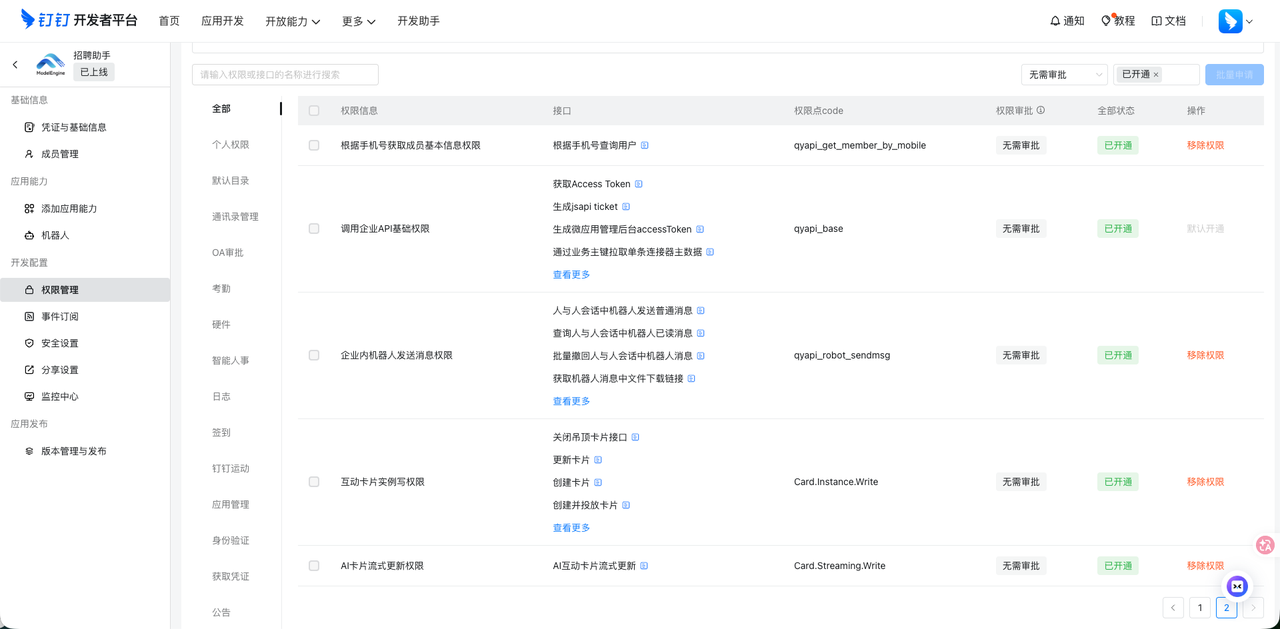Select the AI卡片流式更新权限 checkbox

click(313, 565)
